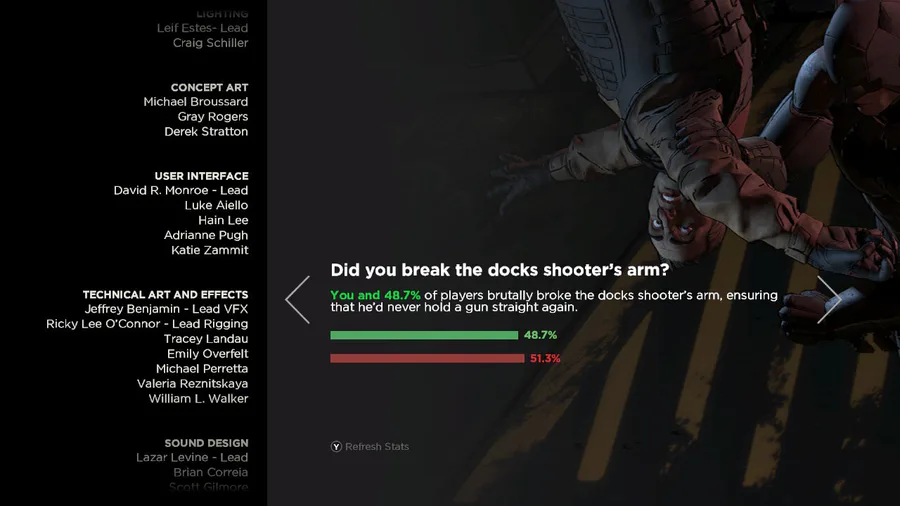The image size is (900, 506).
Task: Go to previous stat with left arrow
Action: click(x=297, y=299)
